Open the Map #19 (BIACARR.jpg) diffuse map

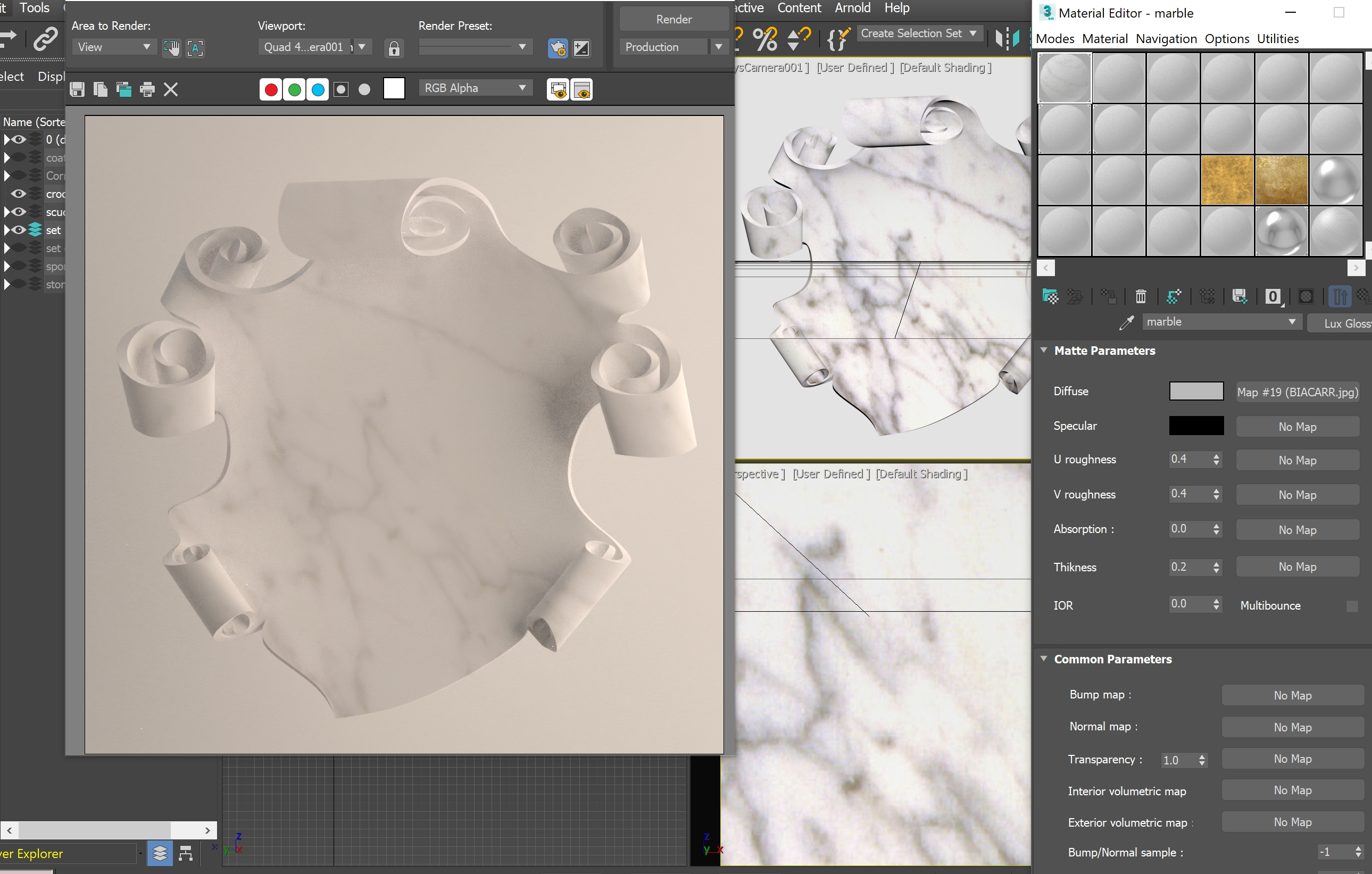[x=1298, y=392]
